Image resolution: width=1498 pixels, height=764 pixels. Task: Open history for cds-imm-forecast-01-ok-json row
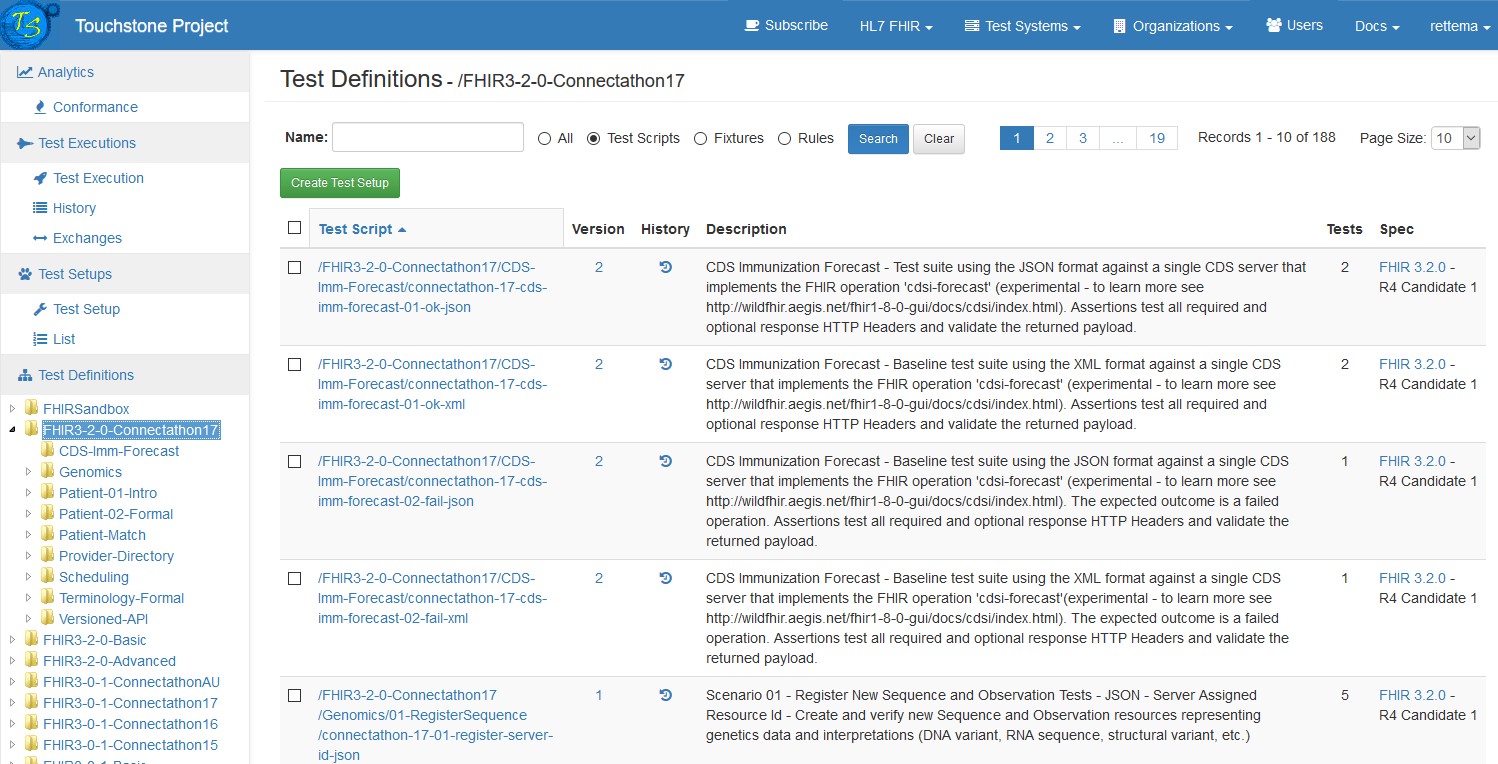[x=666, y=267]
